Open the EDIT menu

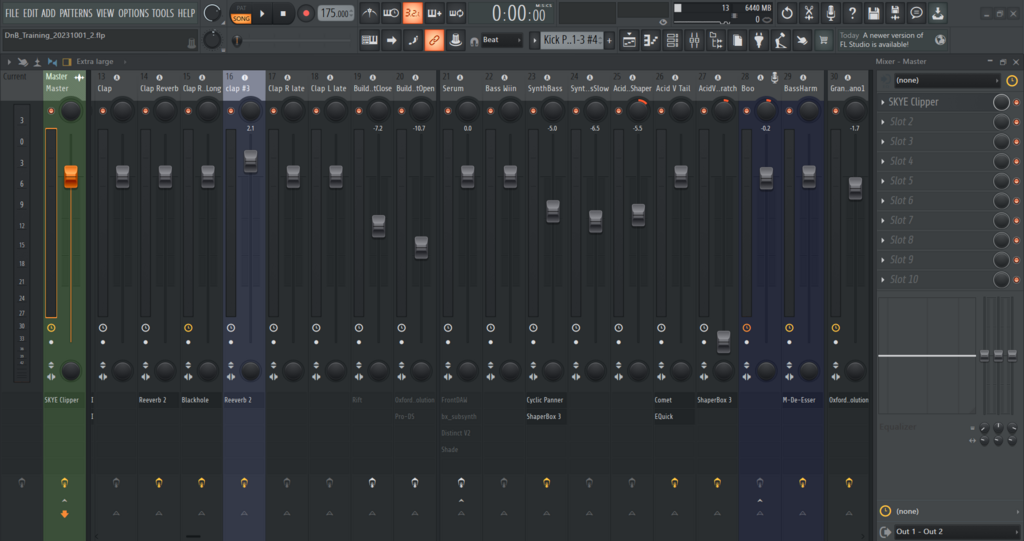tap(30, 13)
